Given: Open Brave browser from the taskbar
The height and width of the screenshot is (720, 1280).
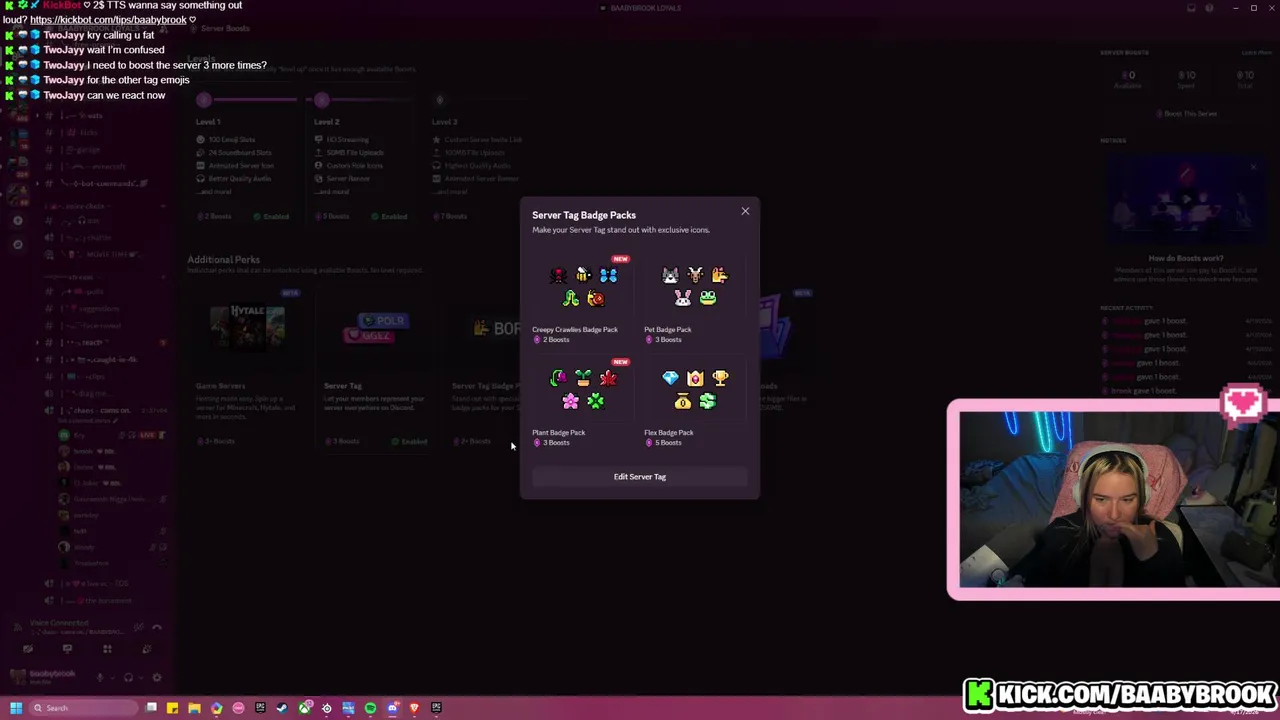Looking at the screenshot, I should [414, 708].
